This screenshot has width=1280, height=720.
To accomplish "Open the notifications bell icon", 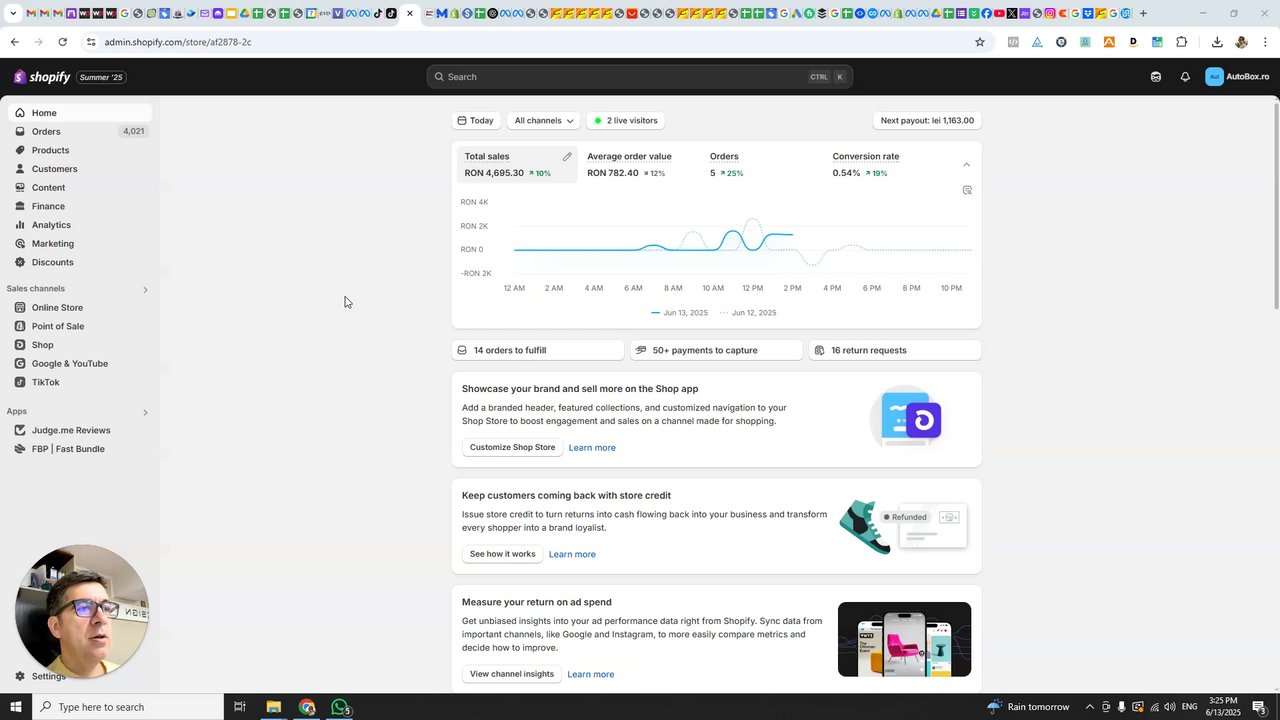I will pos(1185,77).
